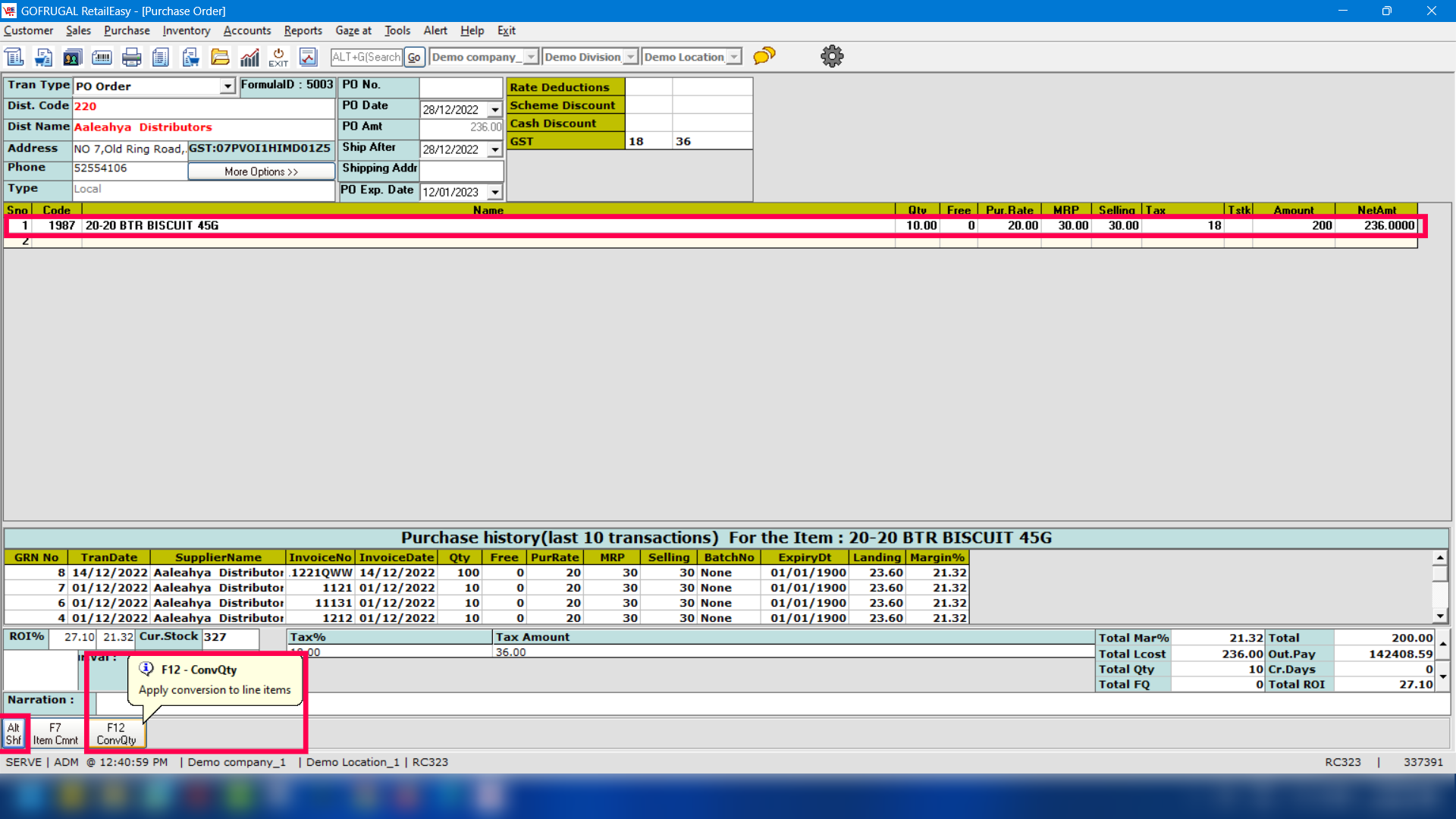This screenshot has width=1456, height=819.
Task: Click the line graph report icon
Action: coord(308,57)
